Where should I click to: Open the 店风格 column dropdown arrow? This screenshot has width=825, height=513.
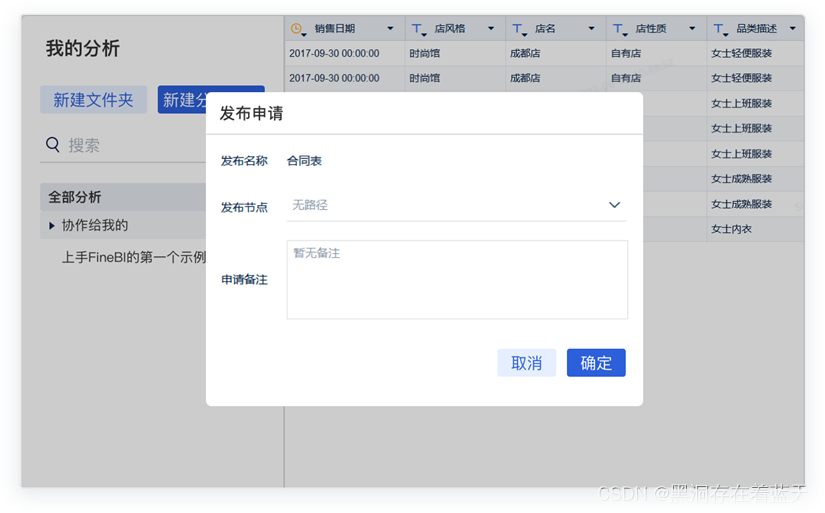[490, 28]
